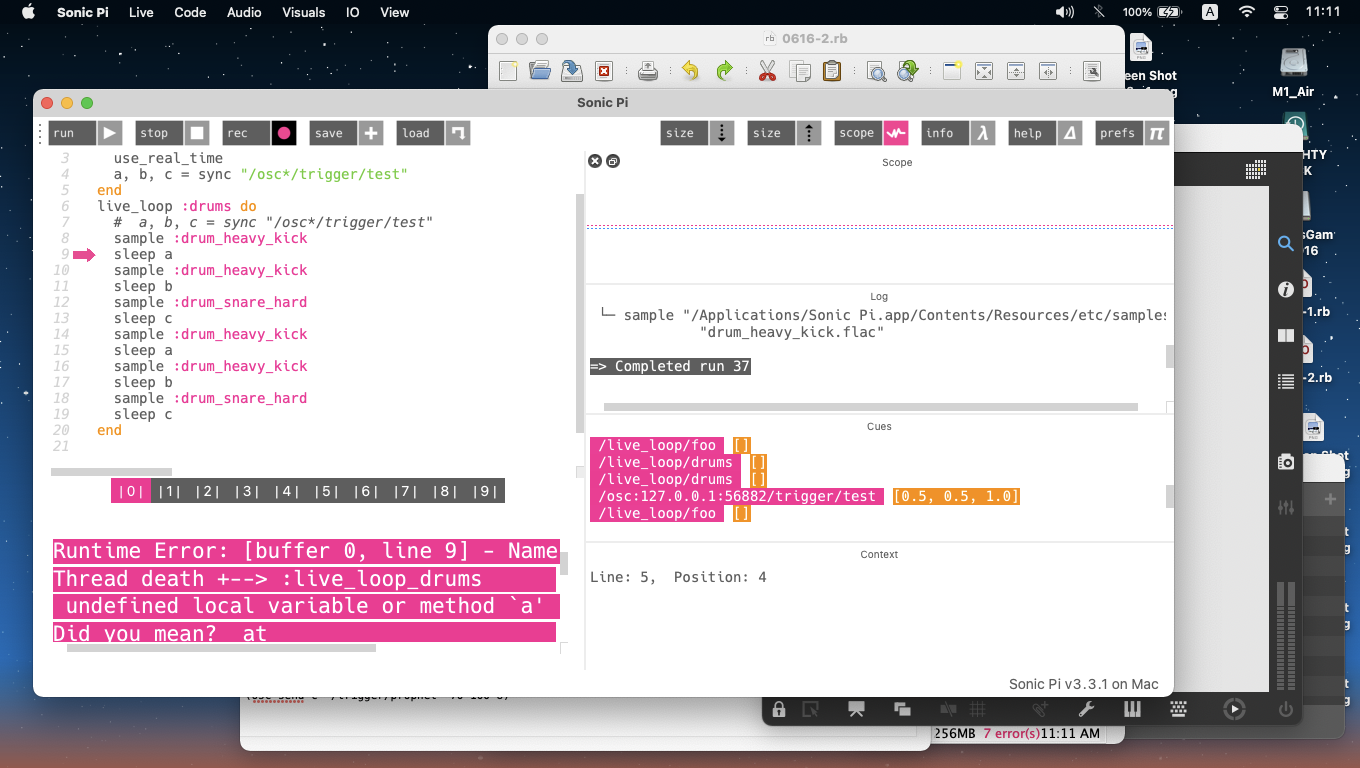Open the Visuals menu in menu bar
Screen dimensions: 1360x768
(x=303, y=12)
